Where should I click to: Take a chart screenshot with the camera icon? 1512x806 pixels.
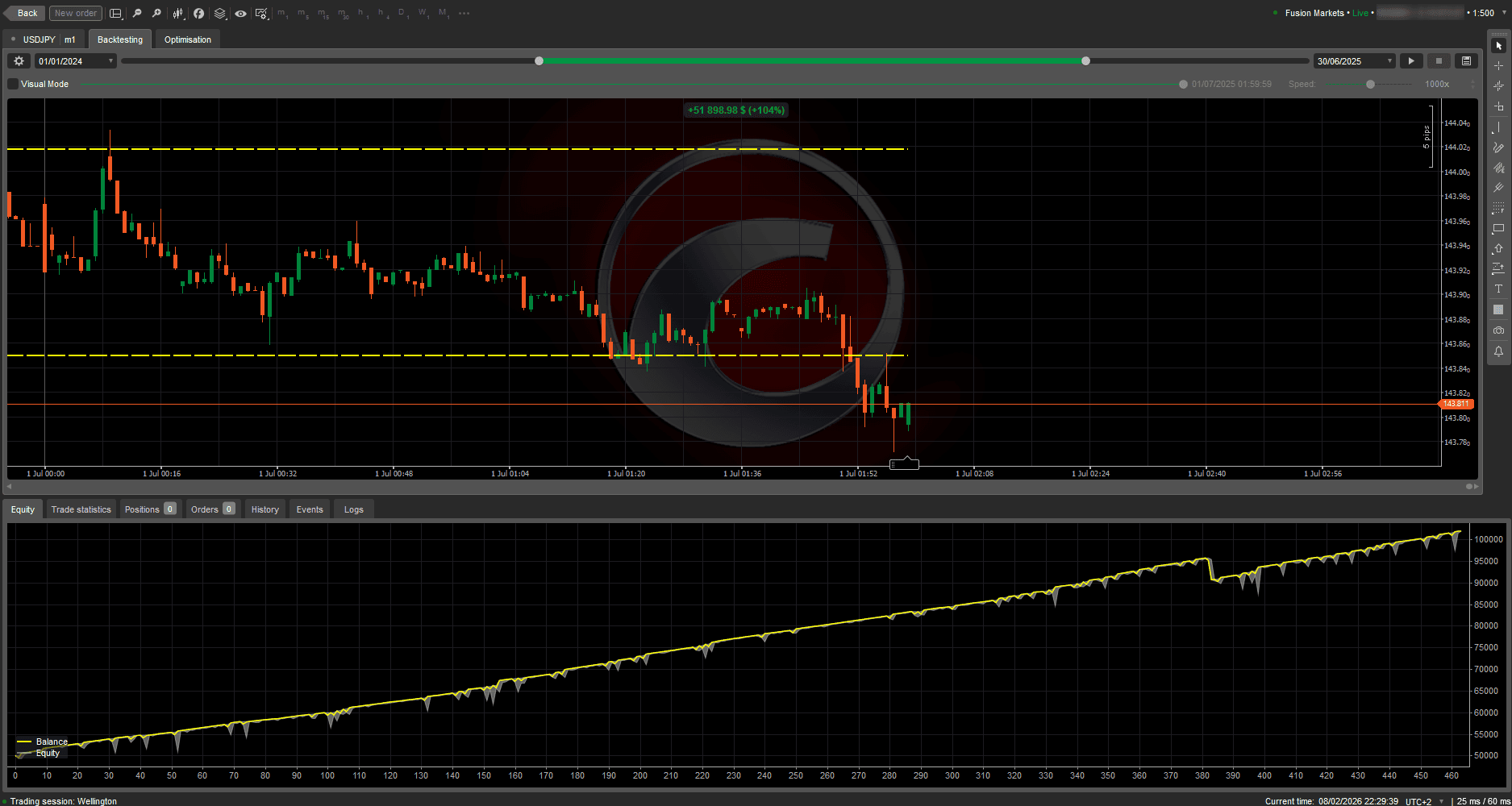pyautogui.click(x=1498, y=329)
